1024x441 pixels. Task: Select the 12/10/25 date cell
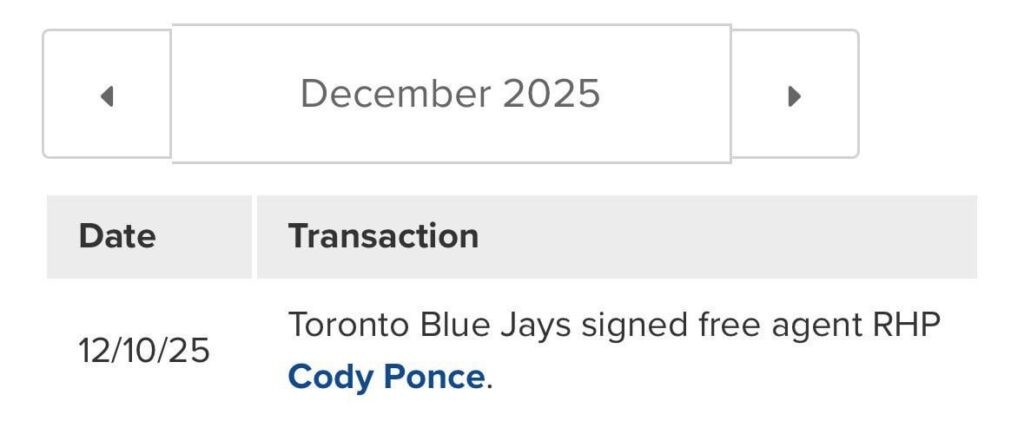(144, 351)
